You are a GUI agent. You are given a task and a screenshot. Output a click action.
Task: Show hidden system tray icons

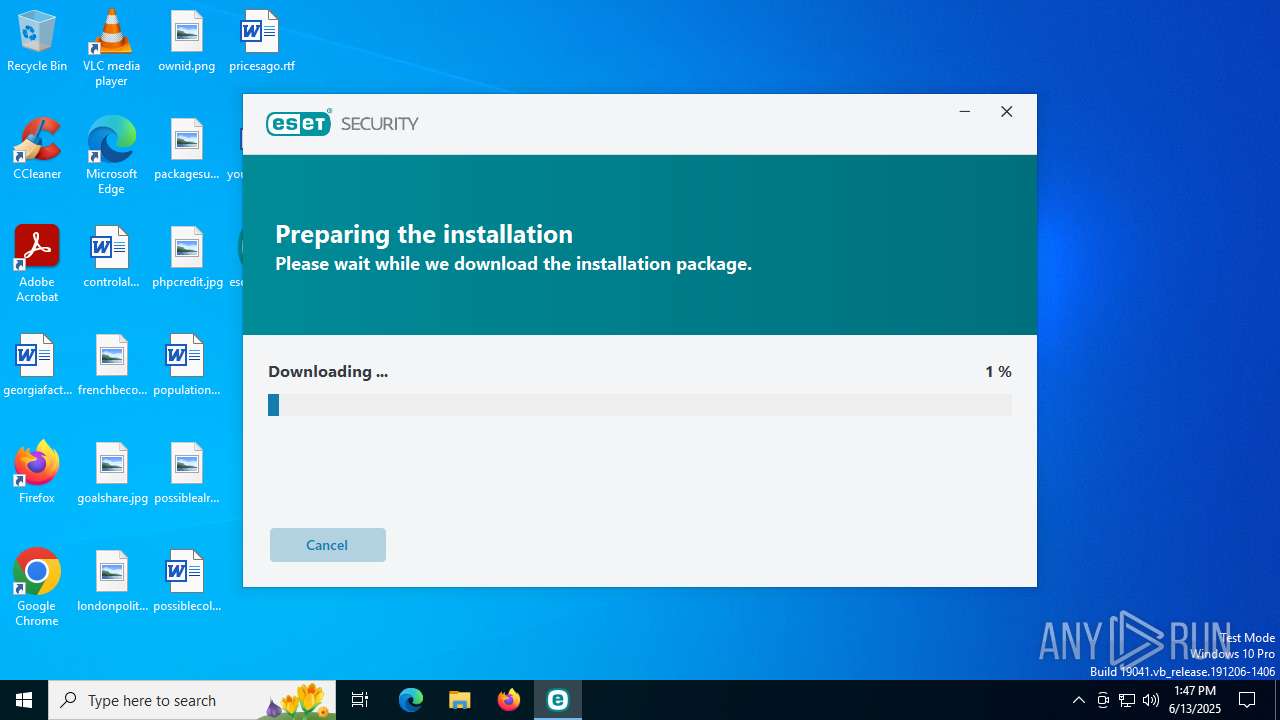coord(1078,700)
